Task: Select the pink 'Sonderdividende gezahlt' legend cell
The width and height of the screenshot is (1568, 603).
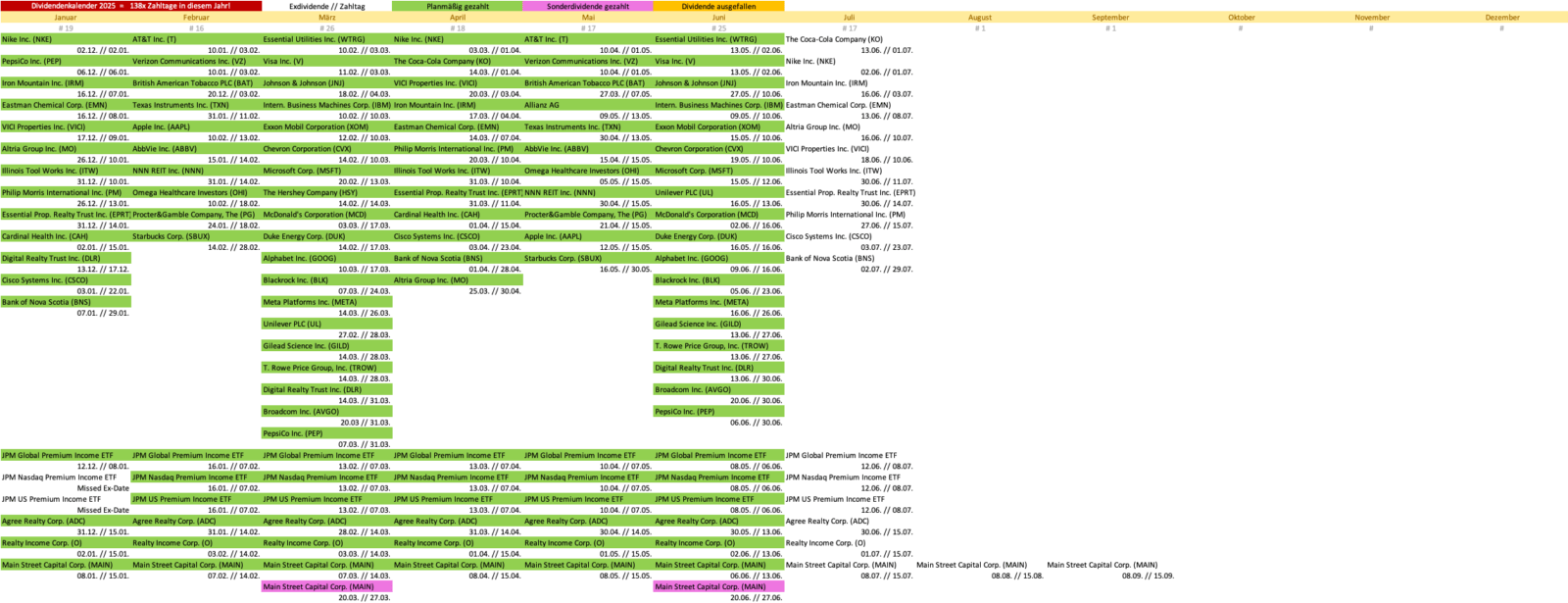Action: 588,6
